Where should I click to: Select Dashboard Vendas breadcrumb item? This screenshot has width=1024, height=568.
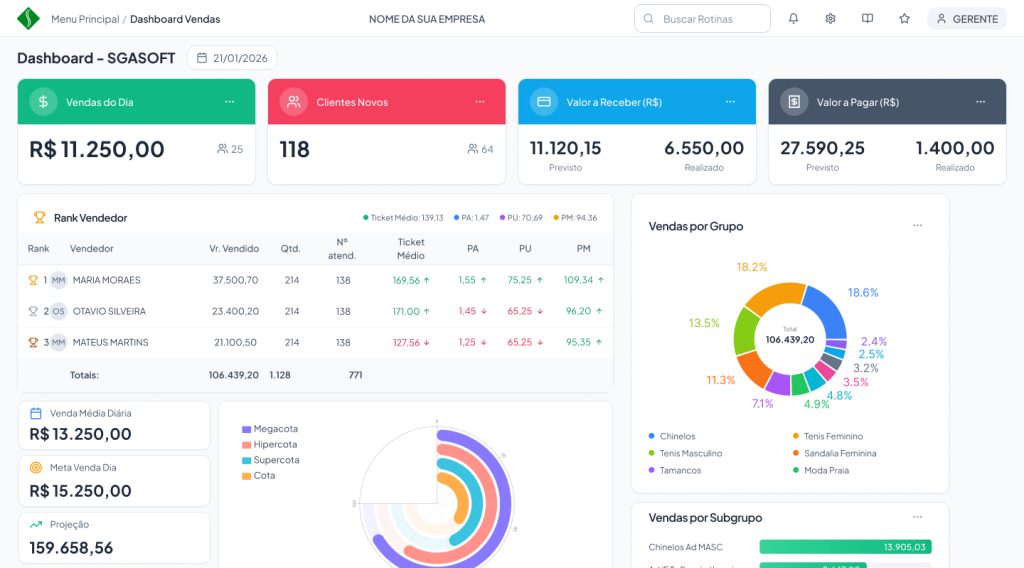pos(175,19)
